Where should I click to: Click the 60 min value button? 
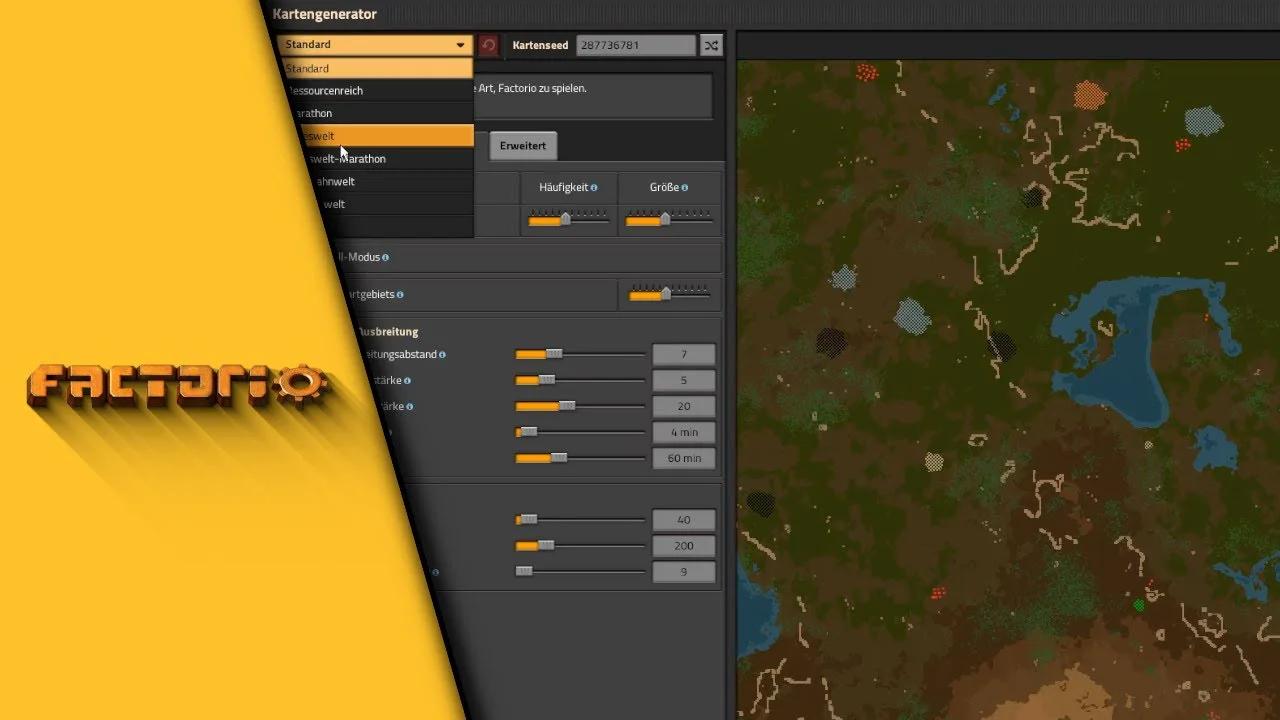pos(684,458)
